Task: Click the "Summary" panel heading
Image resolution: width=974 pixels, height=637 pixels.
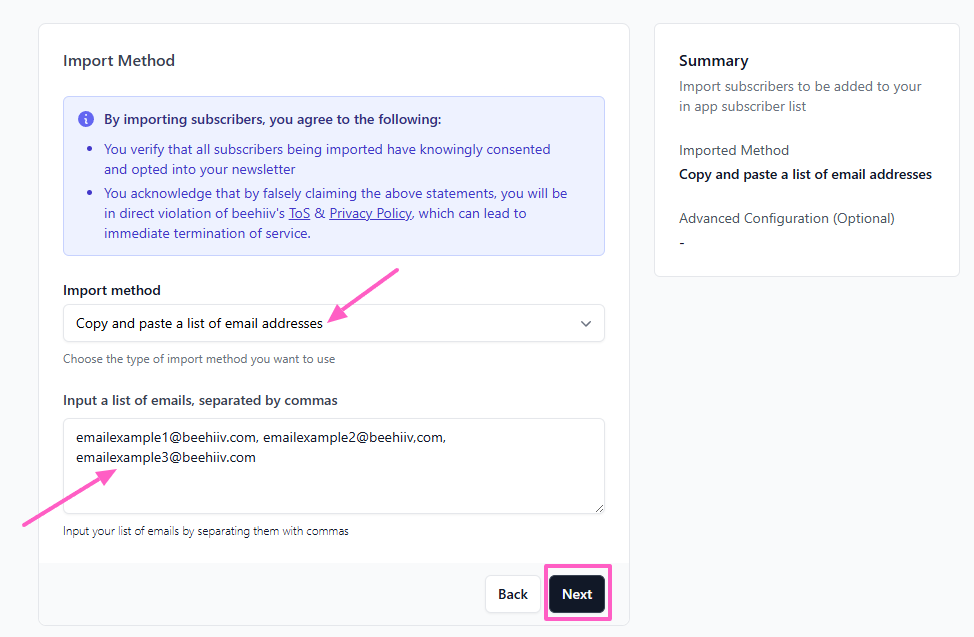Action: (x=713, y=61)
